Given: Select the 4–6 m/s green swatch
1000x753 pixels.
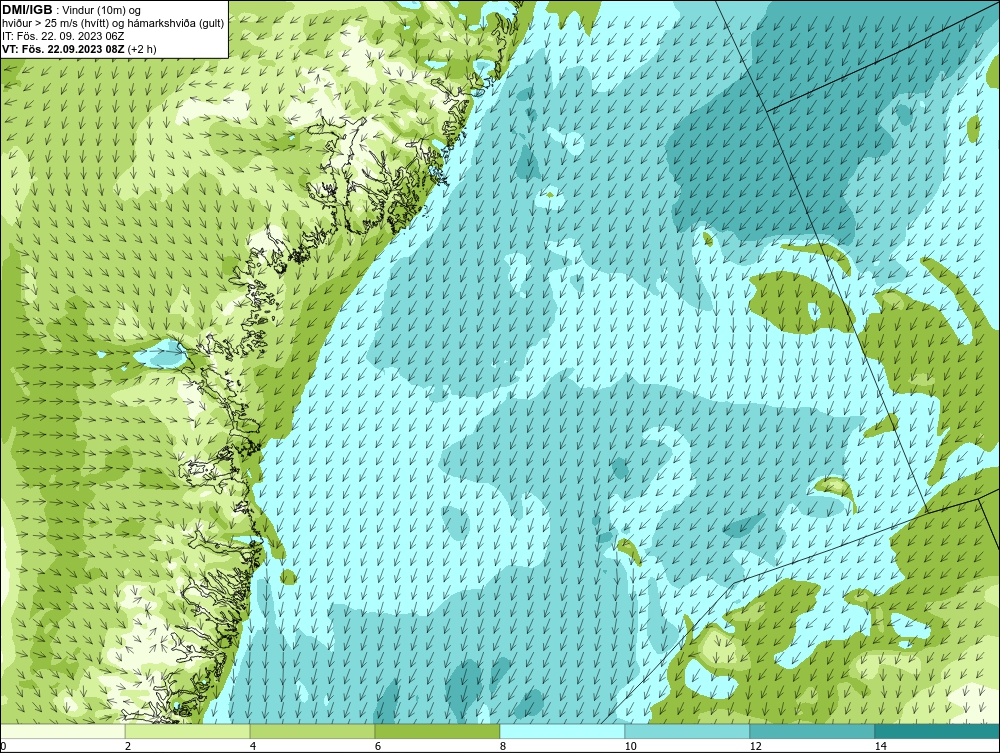Looking at the screenshot, I should click(312, 731).
